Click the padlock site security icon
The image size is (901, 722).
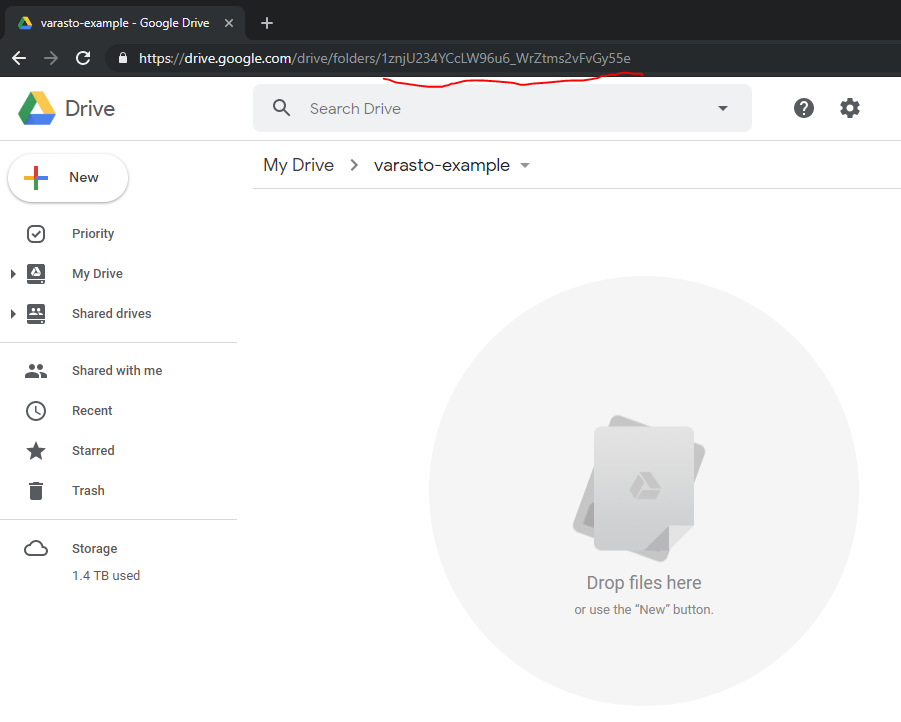tap(122, 58)
